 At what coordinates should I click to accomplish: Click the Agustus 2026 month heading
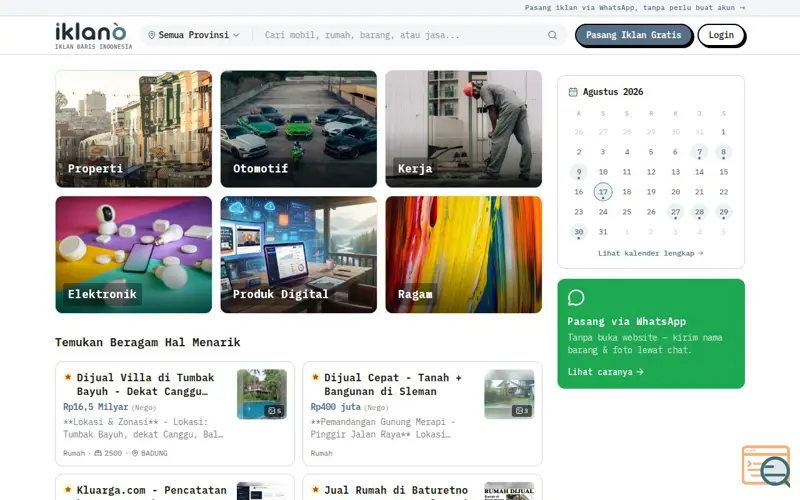(613, 92)
